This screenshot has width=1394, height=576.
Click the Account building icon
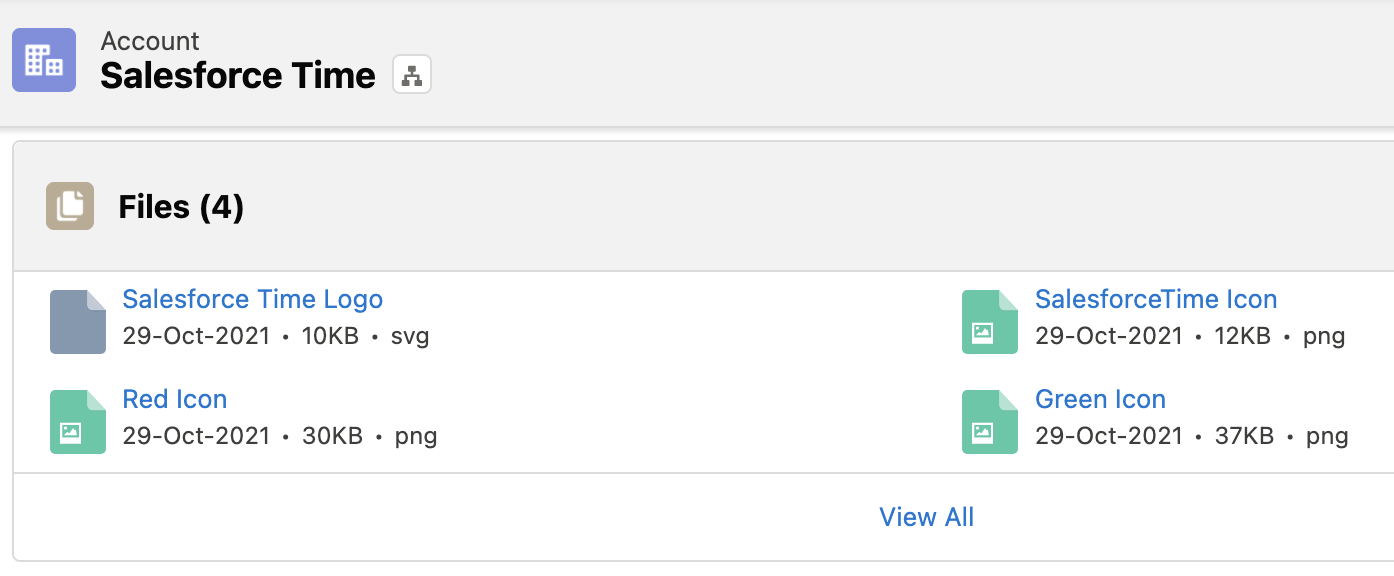(44, 60)
